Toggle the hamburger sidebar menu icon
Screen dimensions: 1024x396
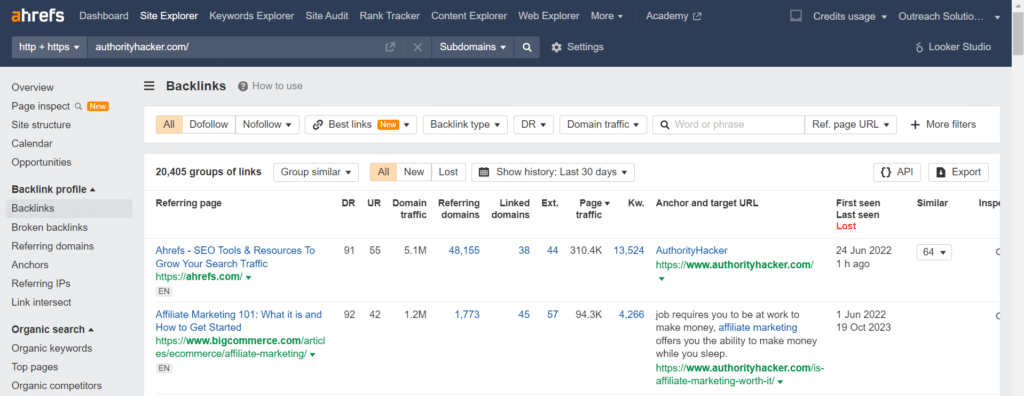(x=150, y=86)
